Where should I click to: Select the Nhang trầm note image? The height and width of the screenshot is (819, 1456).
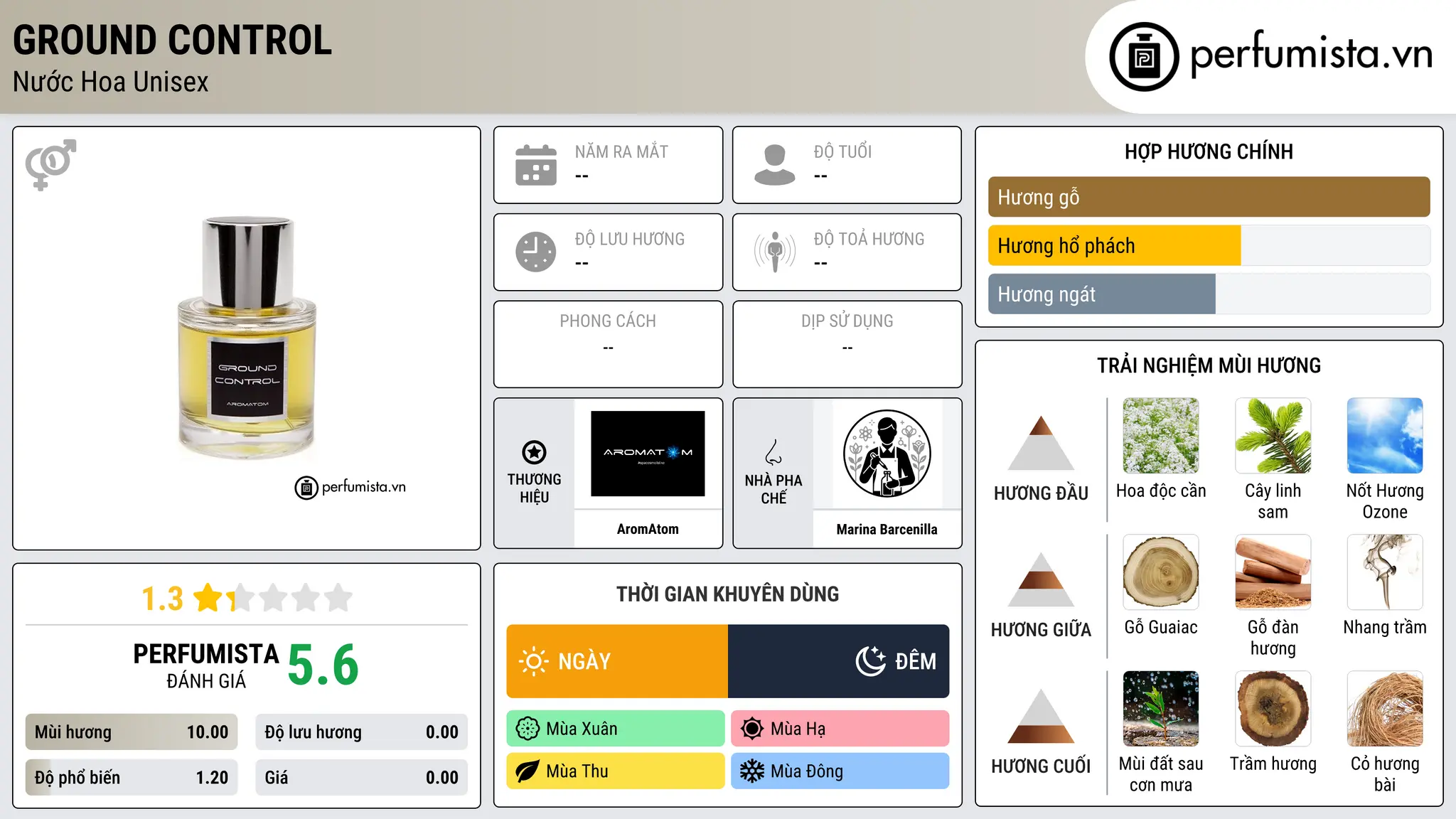point(1385,572)
